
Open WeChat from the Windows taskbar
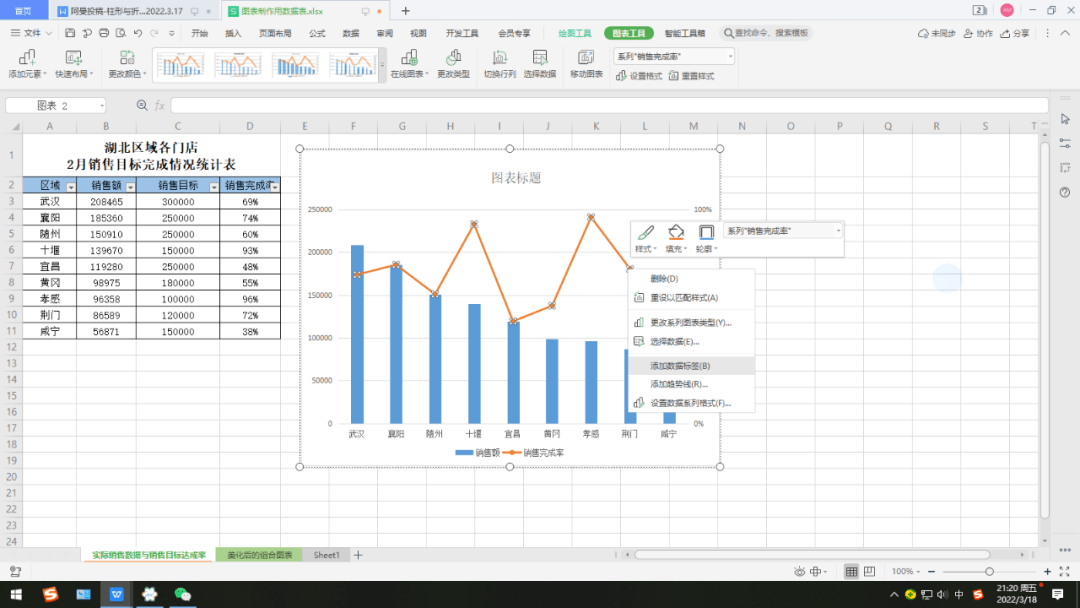[x=182, y=594]
